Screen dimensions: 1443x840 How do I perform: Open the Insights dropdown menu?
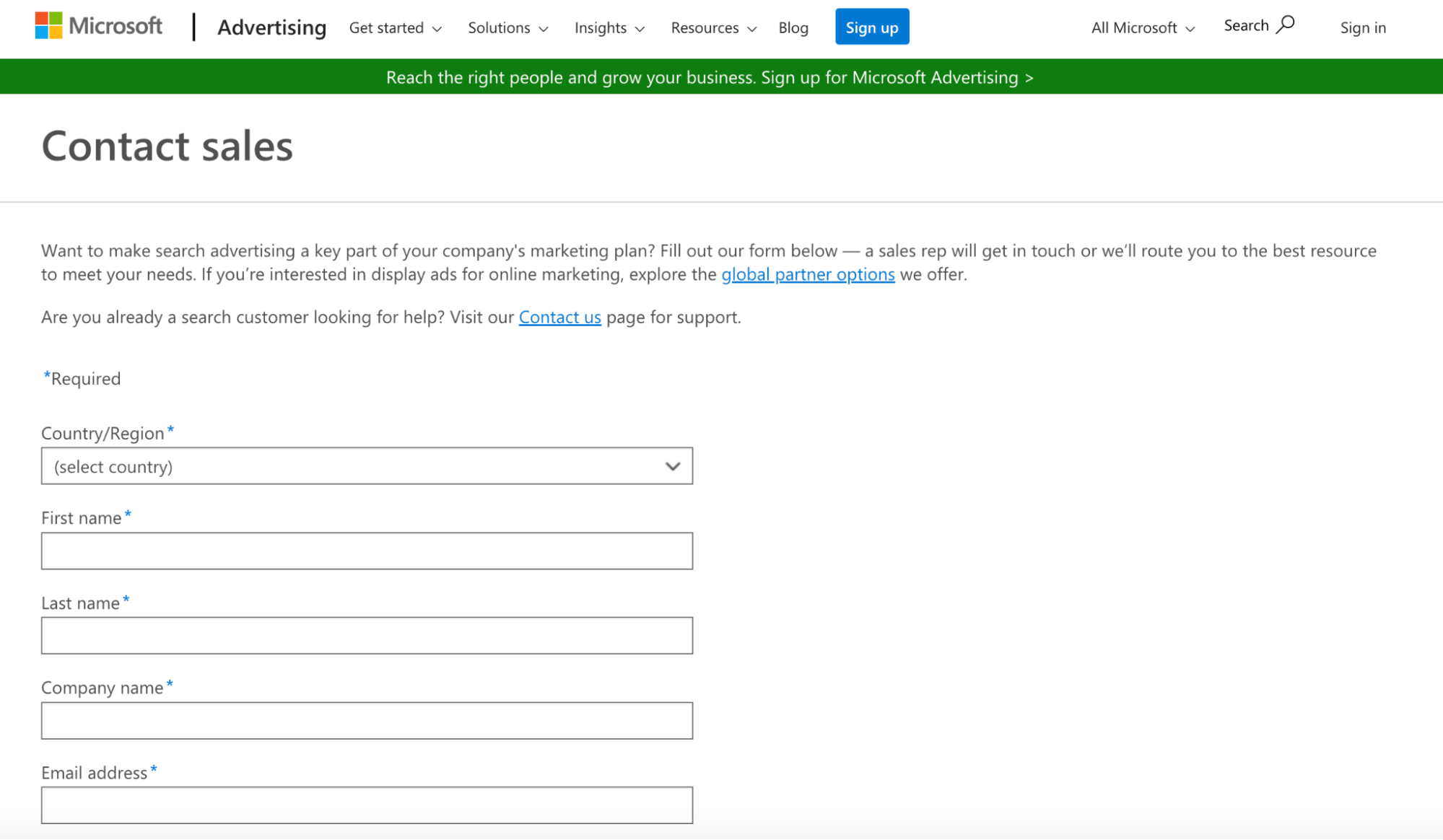[608, 27]
